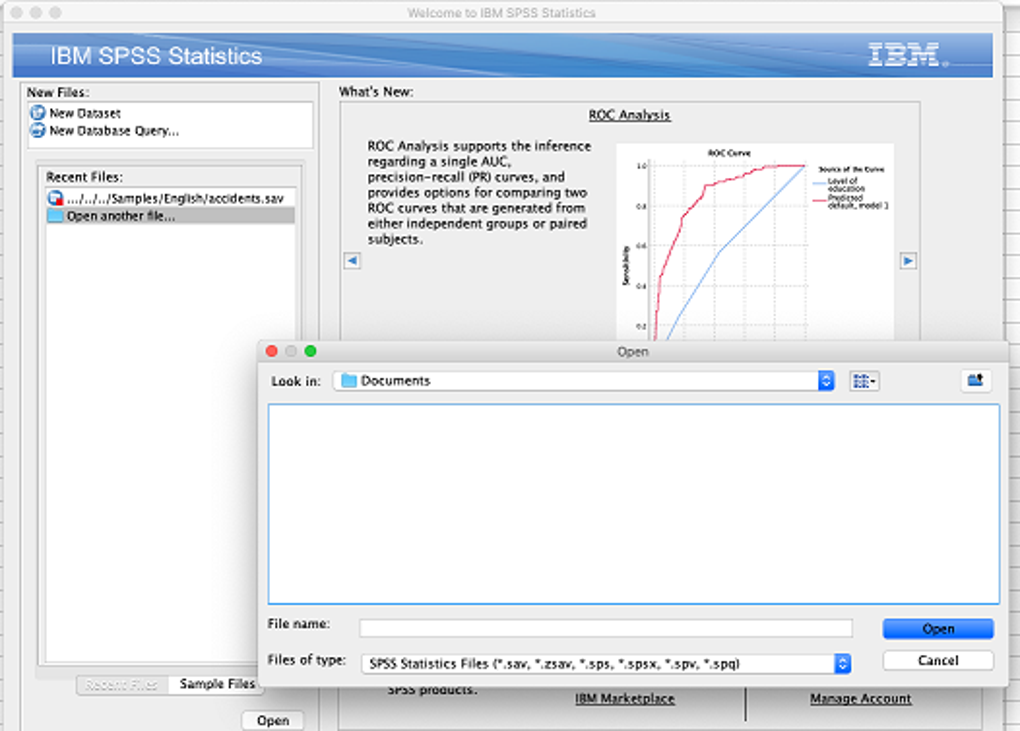Select Open another file entry
The image size is (1020, 731).
tap(170, 216)
